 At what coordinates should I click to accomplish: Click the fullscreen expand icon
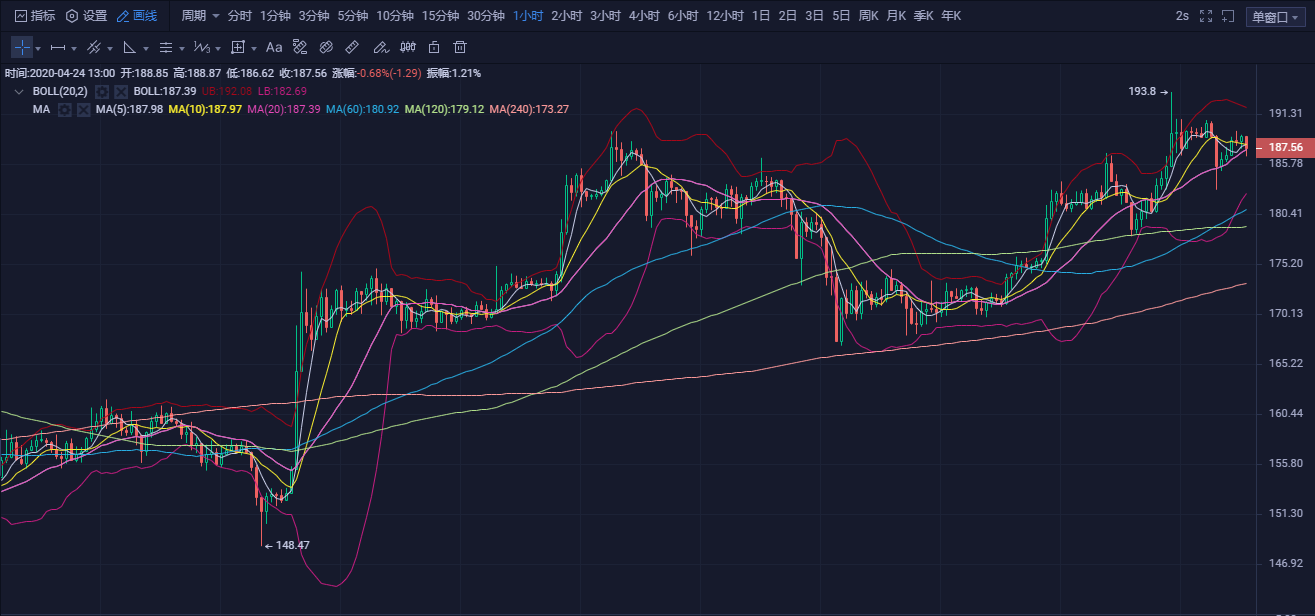tap(1205, 16)
